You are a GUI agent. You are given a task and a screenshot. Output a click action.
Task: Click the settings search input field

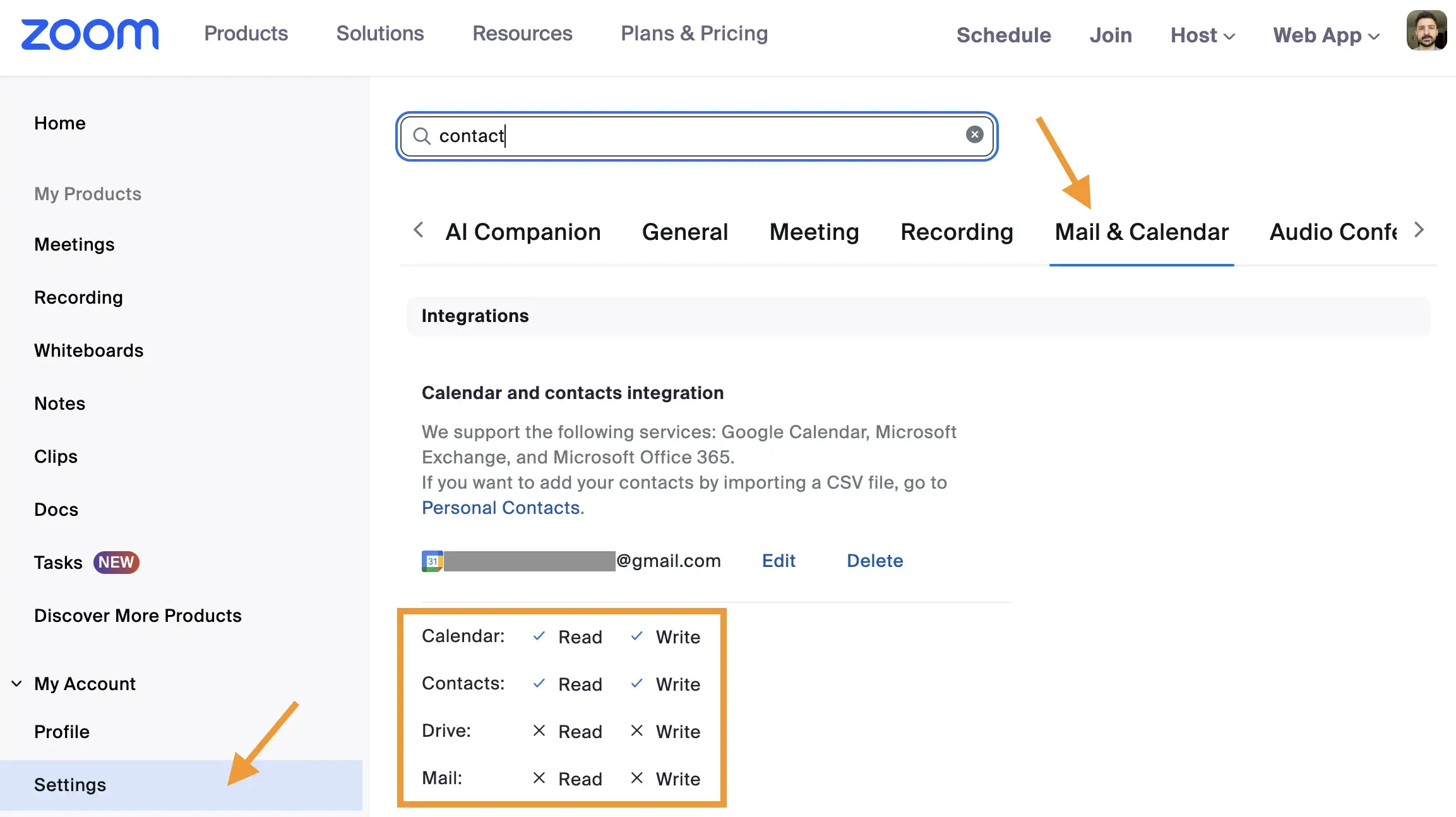697,136
